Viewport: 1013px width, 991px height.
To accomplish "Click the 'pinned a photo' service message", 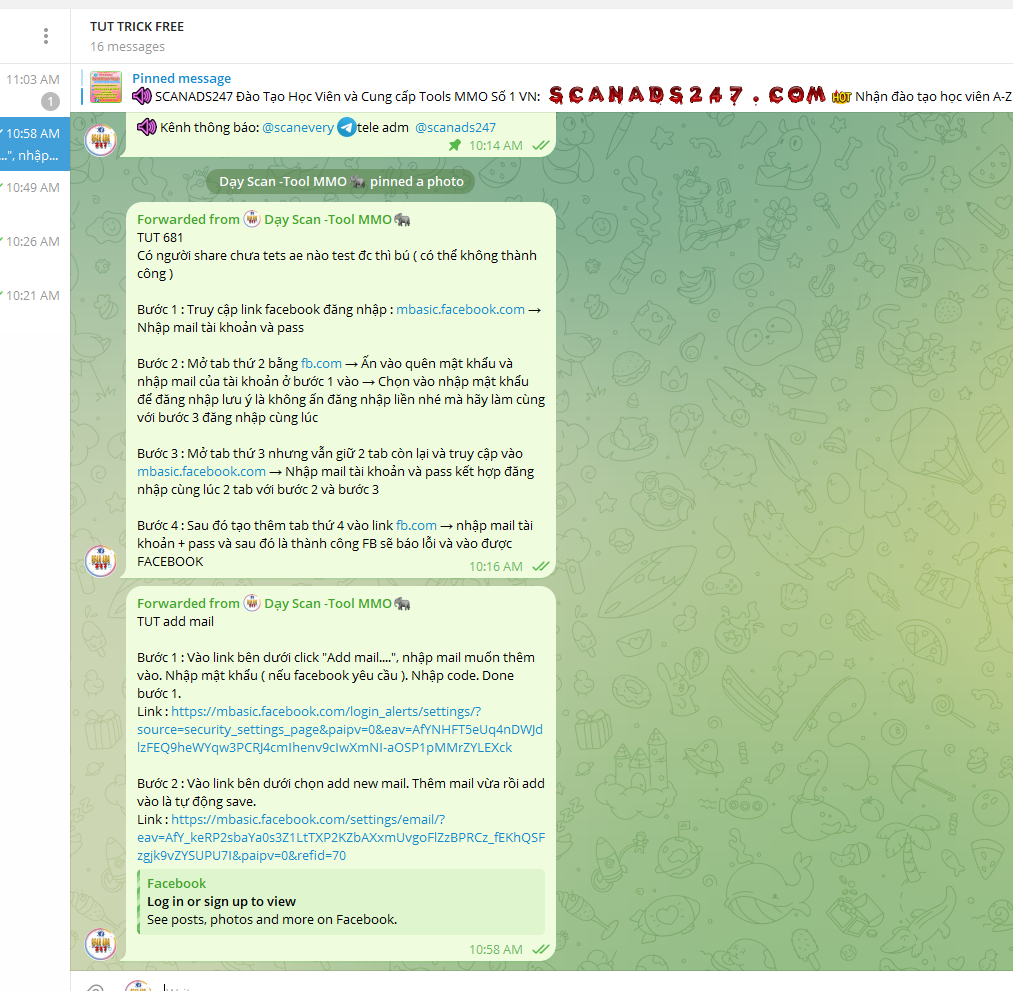I will pos(340,182).
